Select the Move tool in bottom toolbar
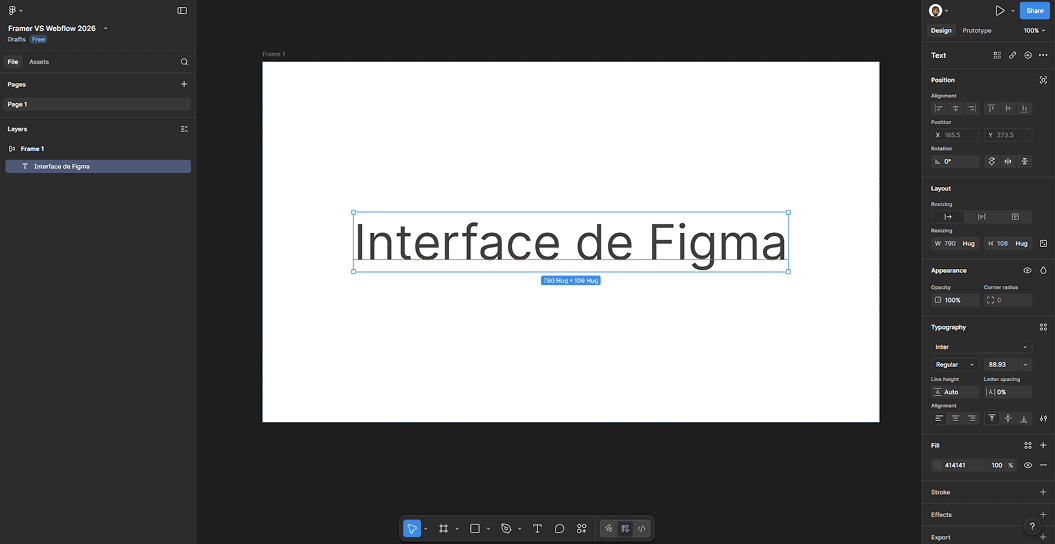This screenshot has width=1055, height=544. click(412, 529)
